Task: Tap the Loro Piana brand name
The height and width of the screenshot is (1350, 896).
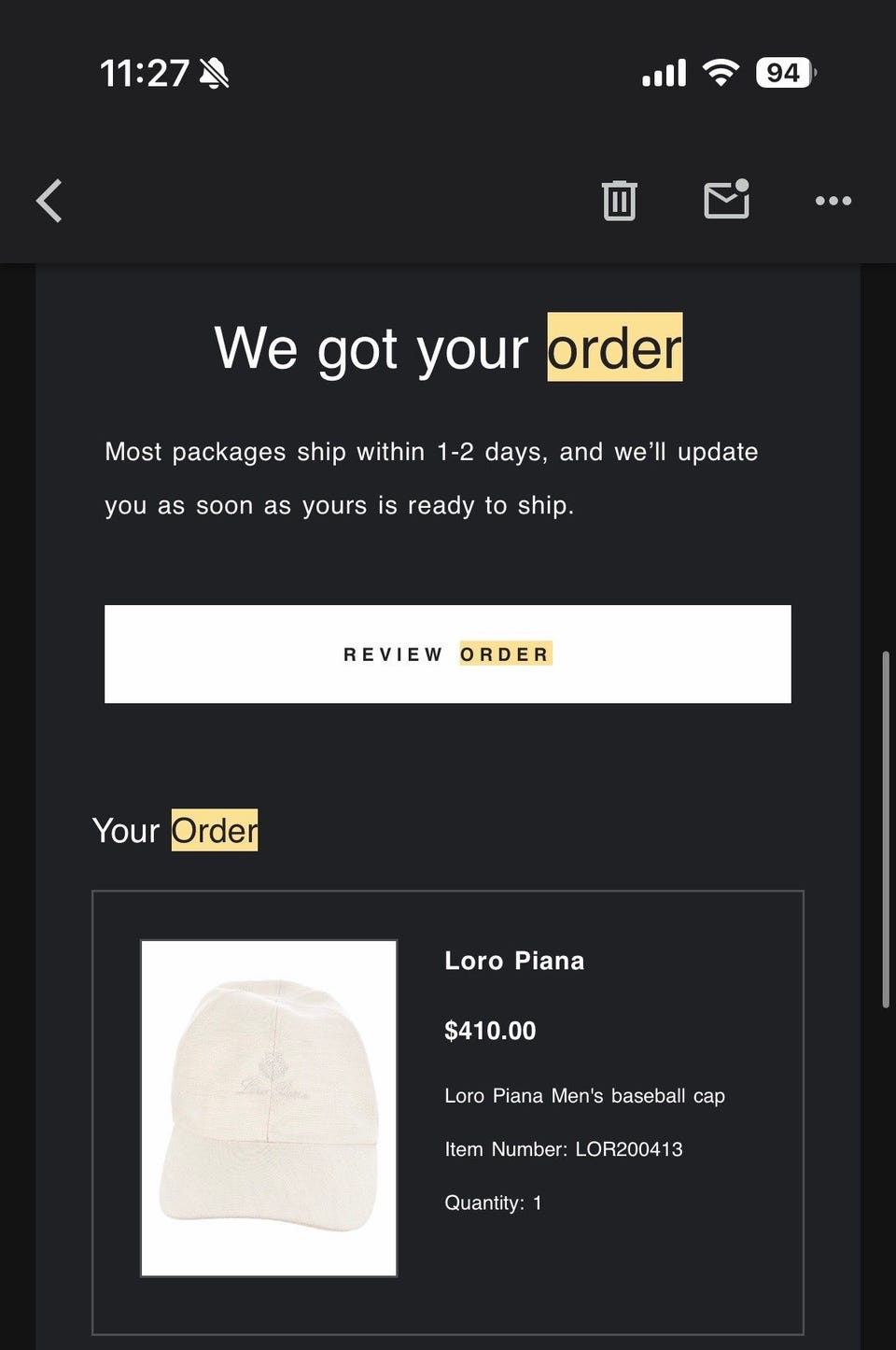Action: coord(514,961)
